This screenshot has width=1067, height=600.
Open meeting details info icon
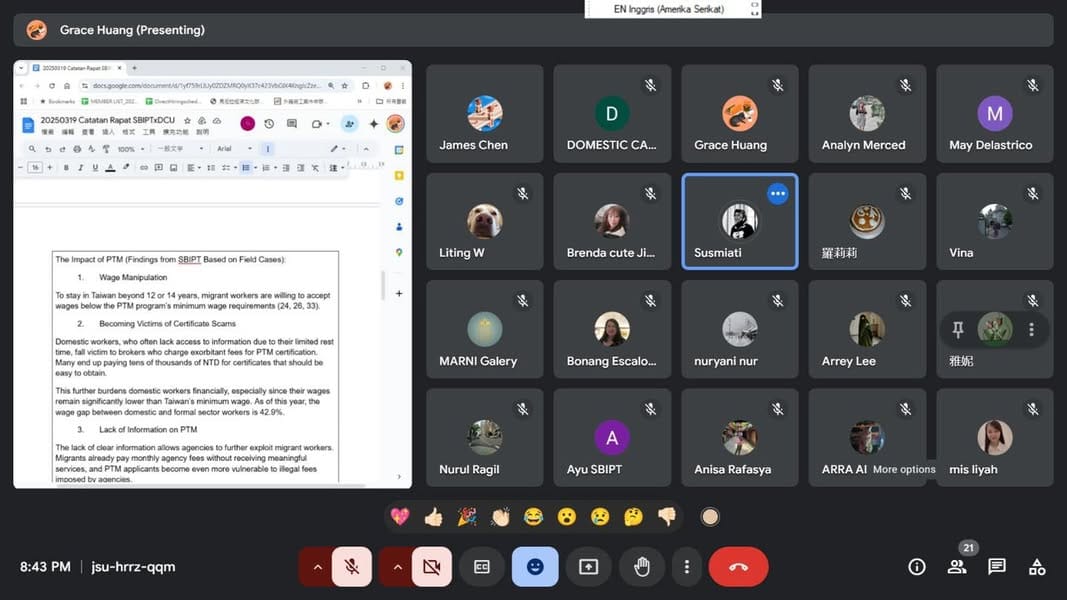click(917, 567)
